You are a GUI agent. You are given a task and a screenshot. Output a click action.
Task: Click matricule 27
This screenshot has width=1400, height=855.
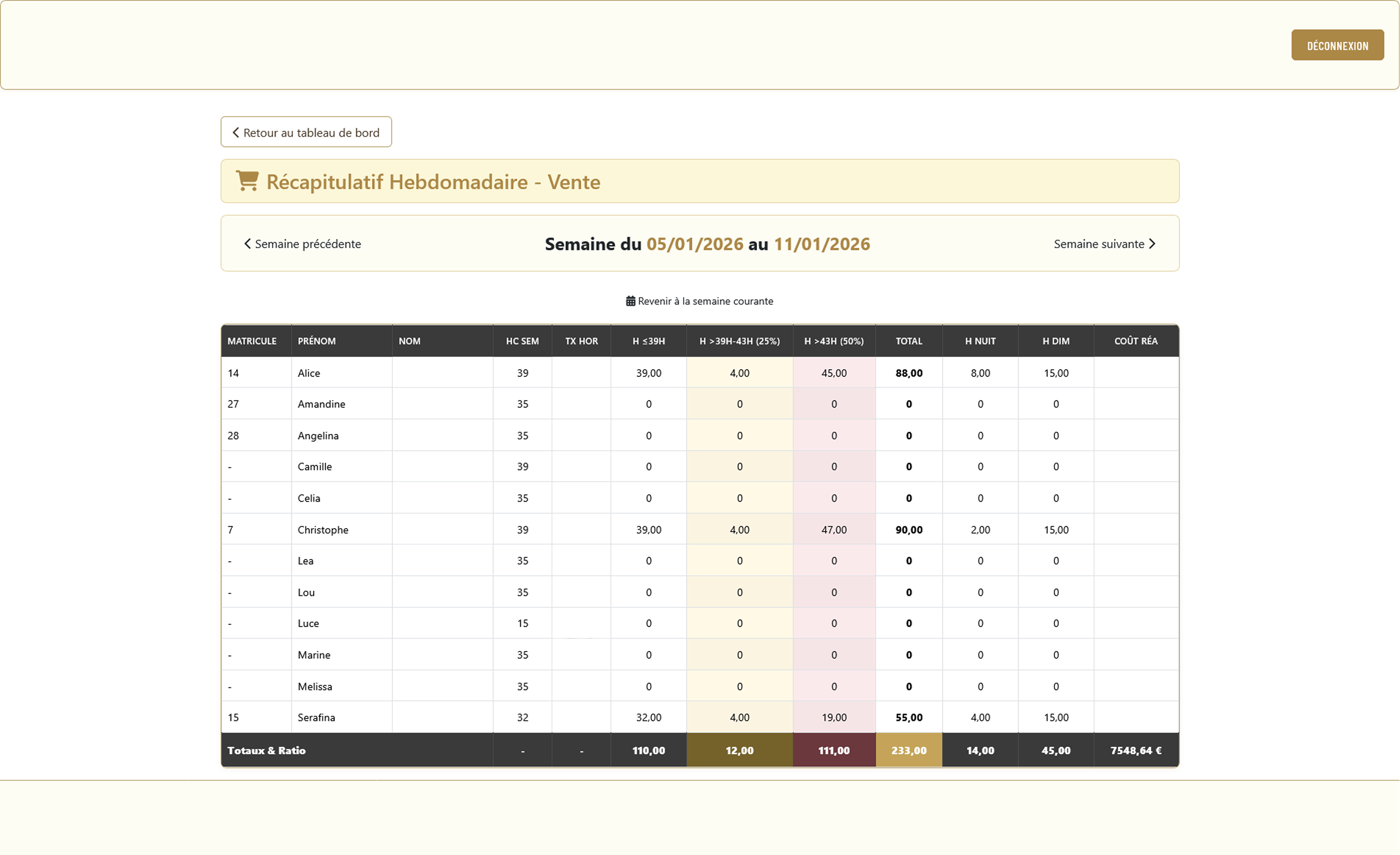point(233,404)
